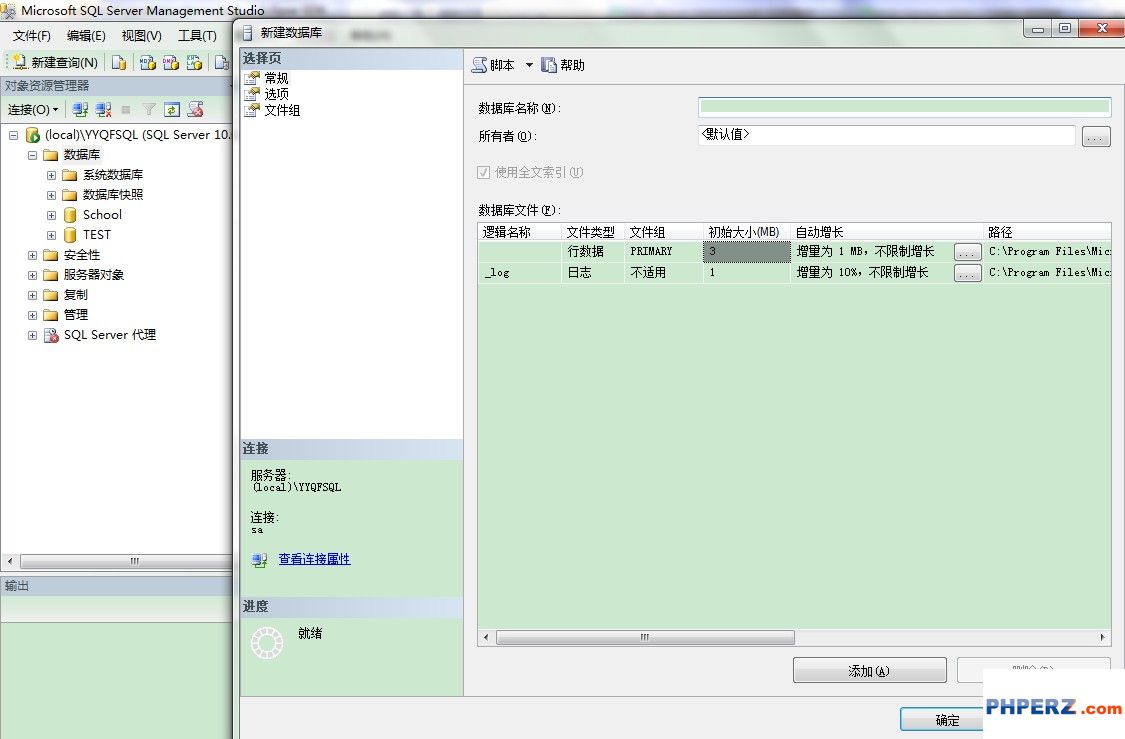Screen dimensions: 1125x739
Task: Expand the 复制 tree node
Action: [x=32, y=296]
